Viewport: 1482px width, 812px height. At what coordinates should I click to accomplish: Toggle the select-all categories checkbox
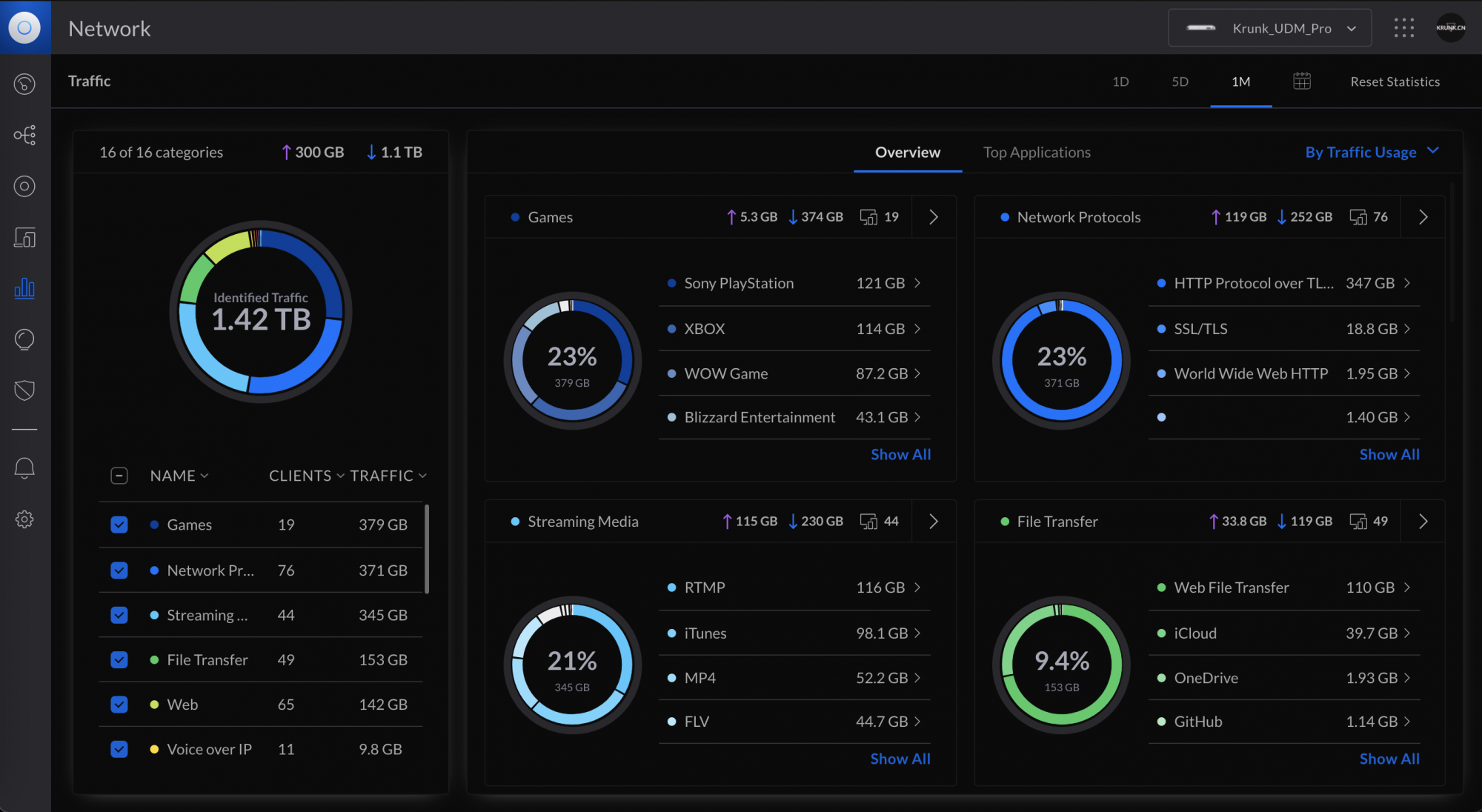[119, 476]
